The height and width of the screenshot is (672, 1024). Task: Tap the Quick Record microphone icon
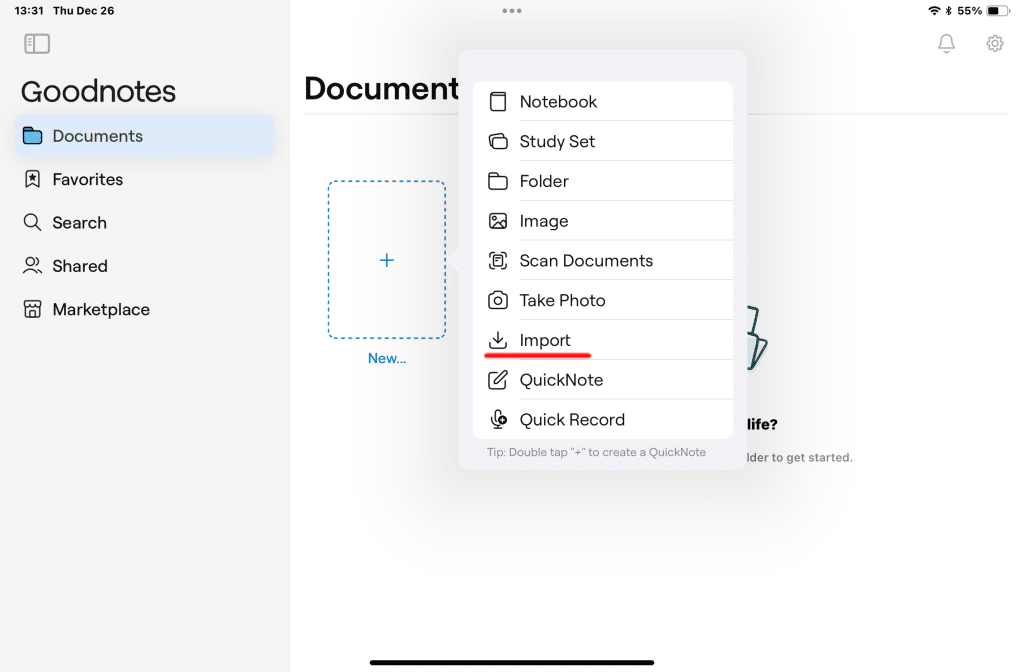(498, 419)
